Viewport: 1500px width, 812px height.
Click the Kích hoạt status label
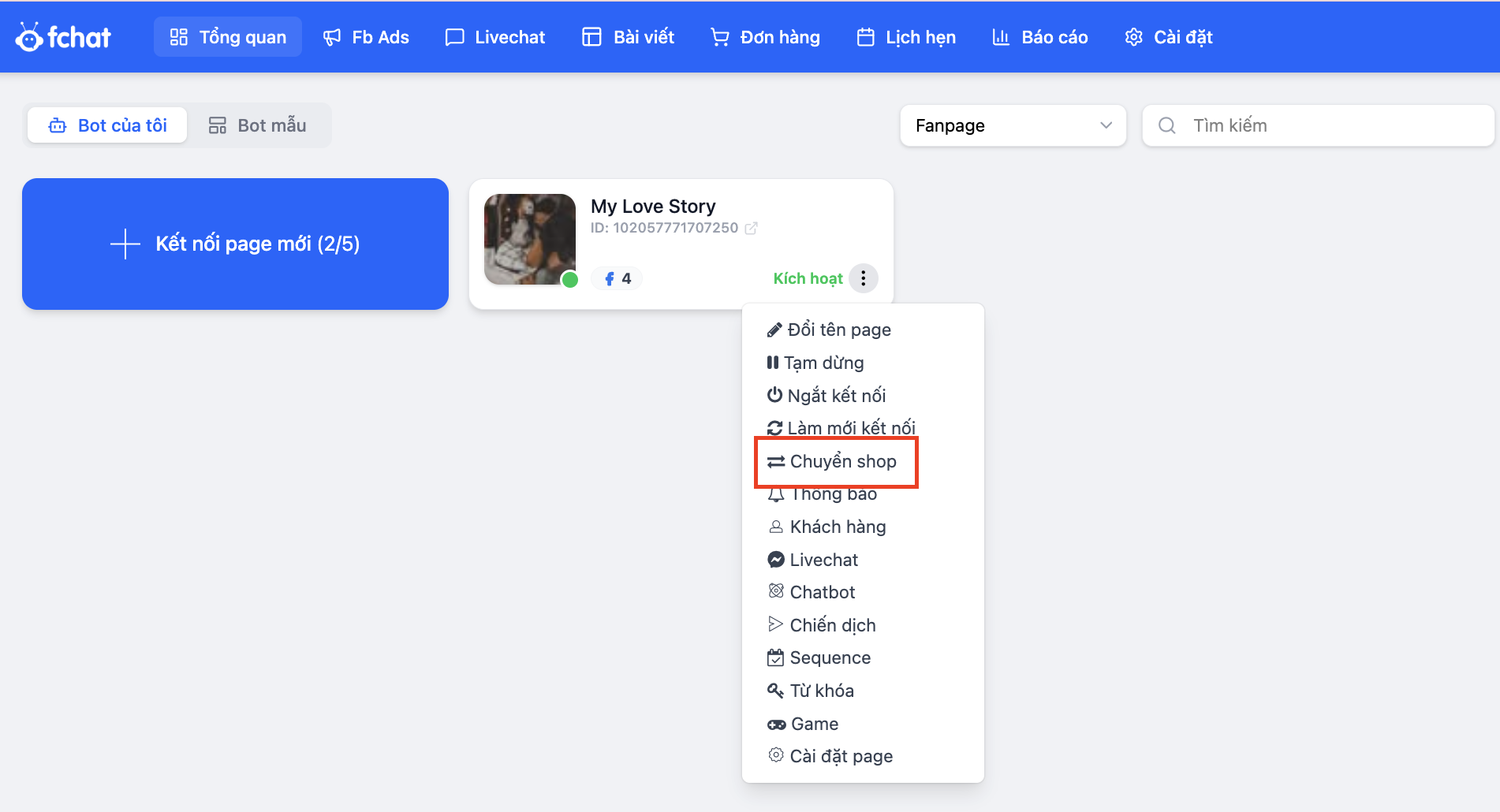click(x=808, y=278)
